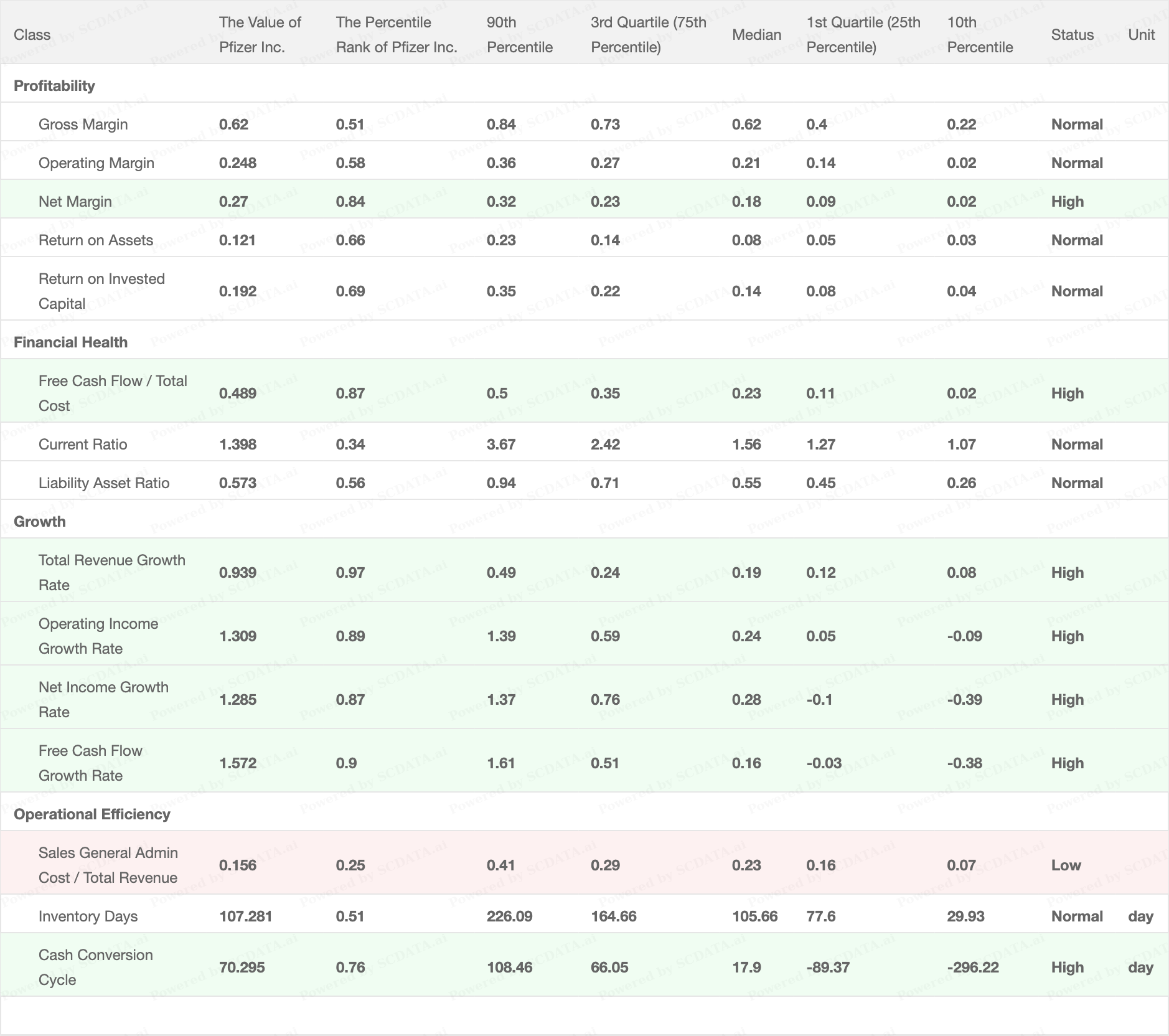Select the Net Margin row label
This screenshot has height=1036, width=1169.
[75, 202]
